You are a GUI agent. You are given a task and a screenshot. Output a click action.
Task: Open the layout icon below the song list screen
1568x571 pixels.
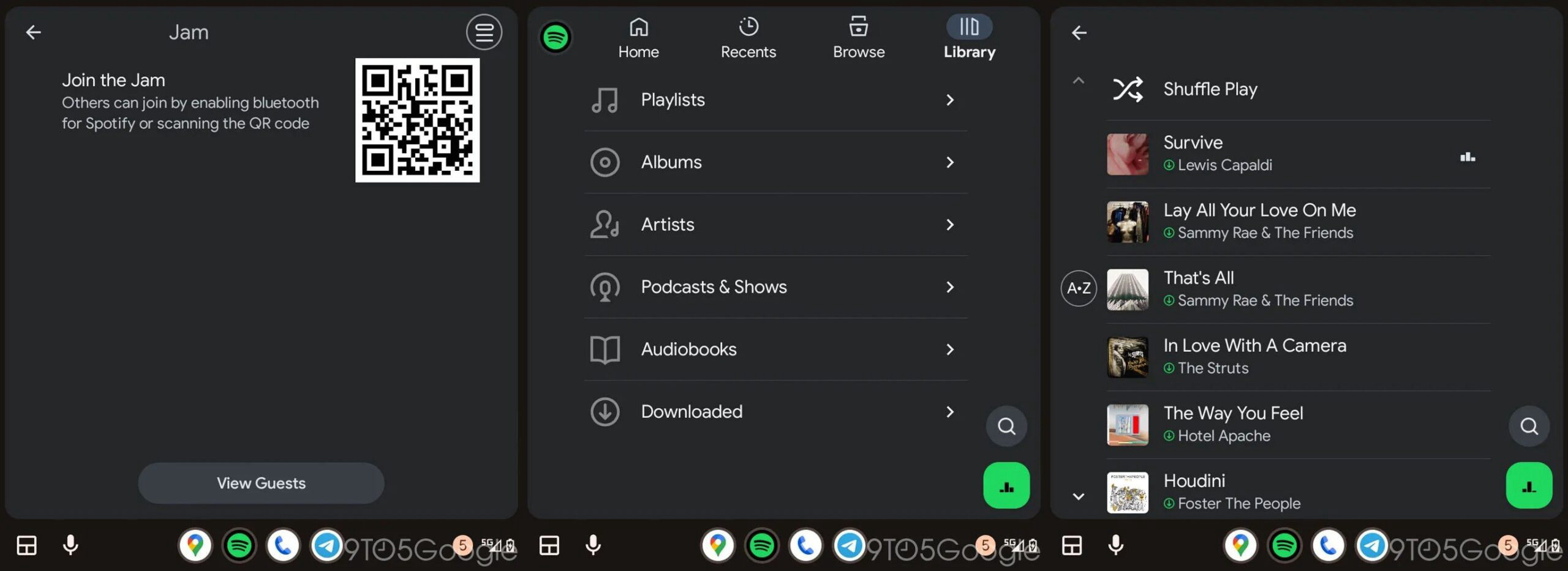click(1071, 545)
